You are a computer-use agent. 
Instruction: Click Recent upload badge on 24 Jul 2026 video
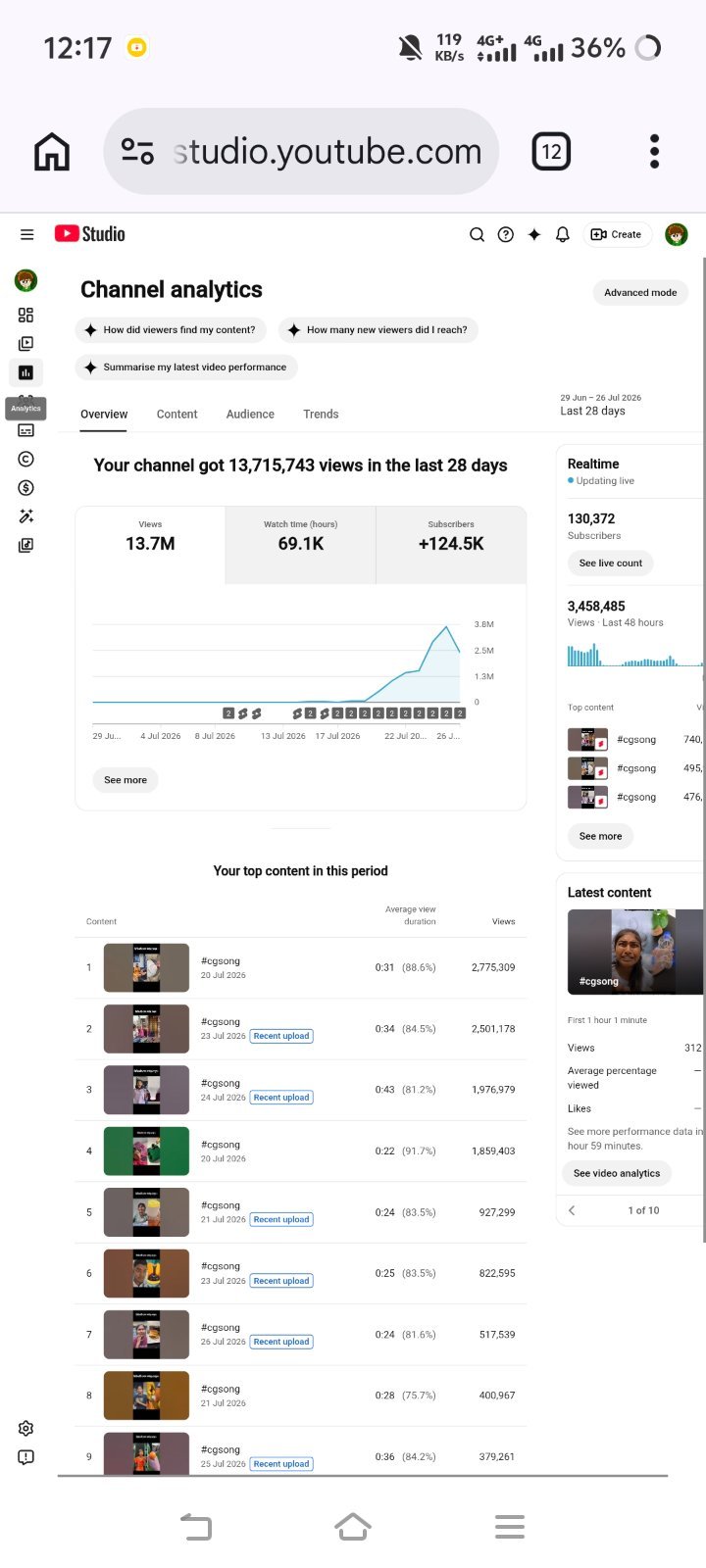281,1098
